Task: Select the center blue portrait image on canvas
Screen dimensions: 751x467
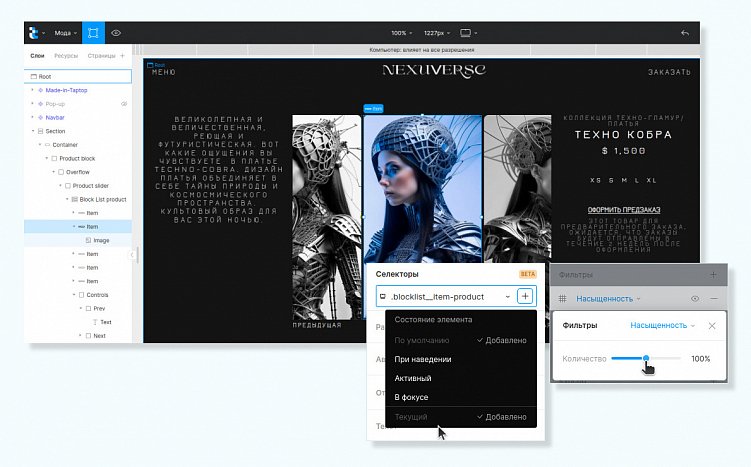Action: (x=423, y=188)
